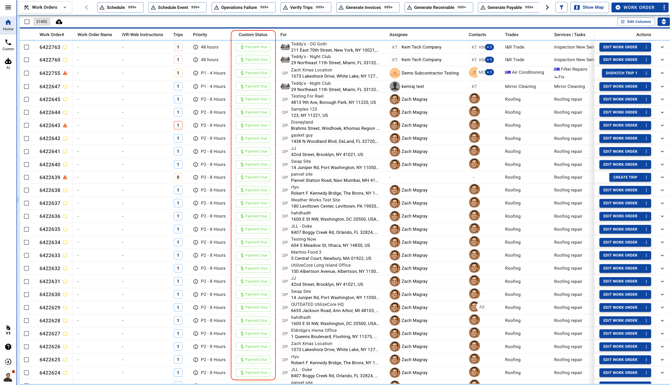Screen dimensions: 670x385
Task: Click location photo for 6422647 row
Action: 285,86
